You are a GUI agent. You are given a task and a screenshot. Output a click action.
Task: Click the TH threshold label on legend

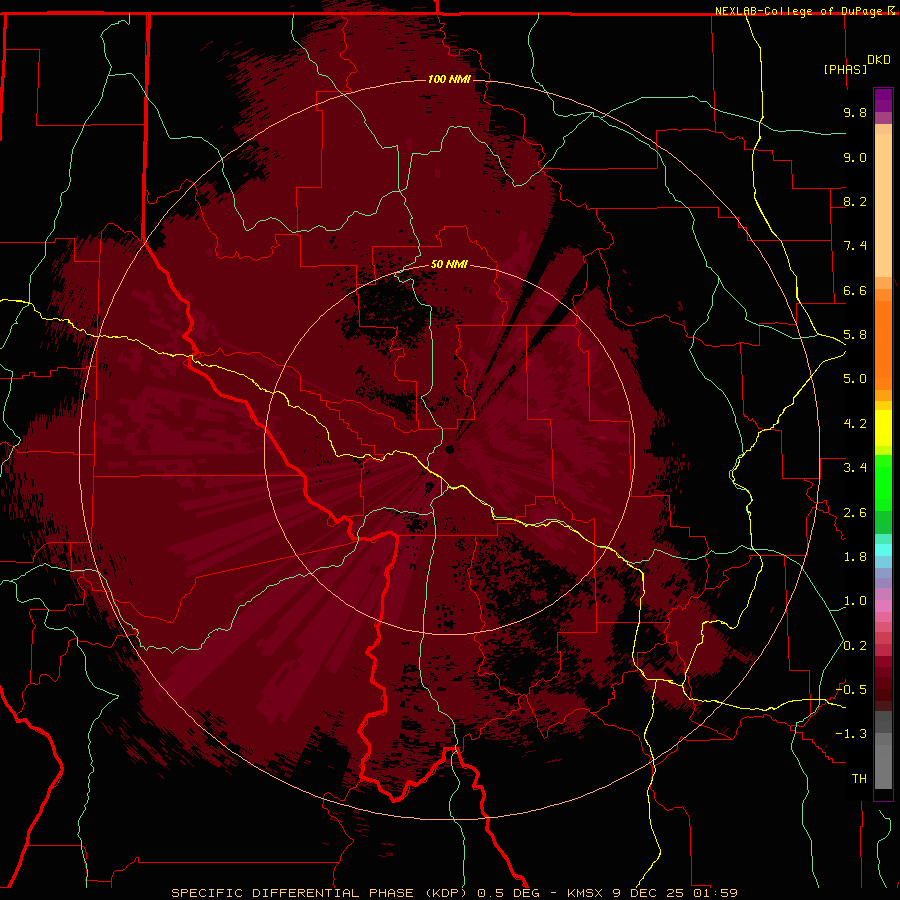coord(859,779)
